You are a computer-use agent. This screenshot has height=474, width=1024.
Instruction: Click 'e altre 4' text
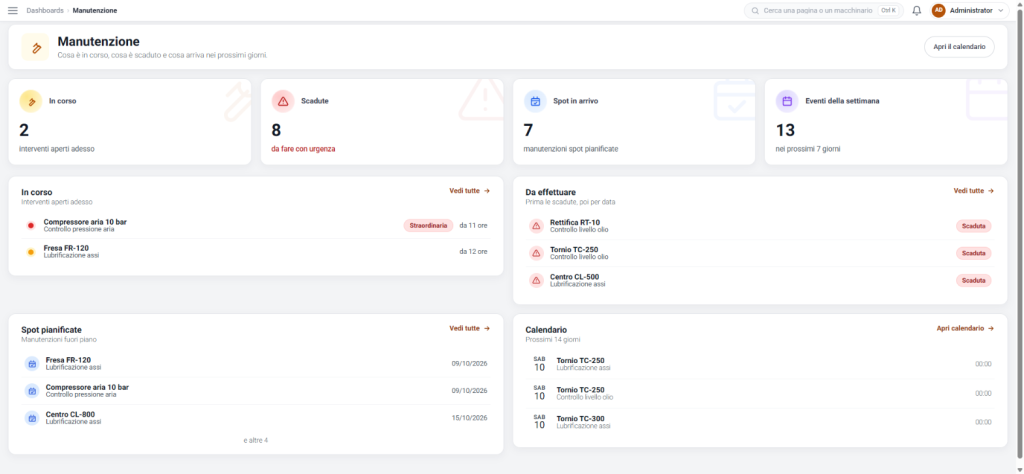click(x=256, y=440)
